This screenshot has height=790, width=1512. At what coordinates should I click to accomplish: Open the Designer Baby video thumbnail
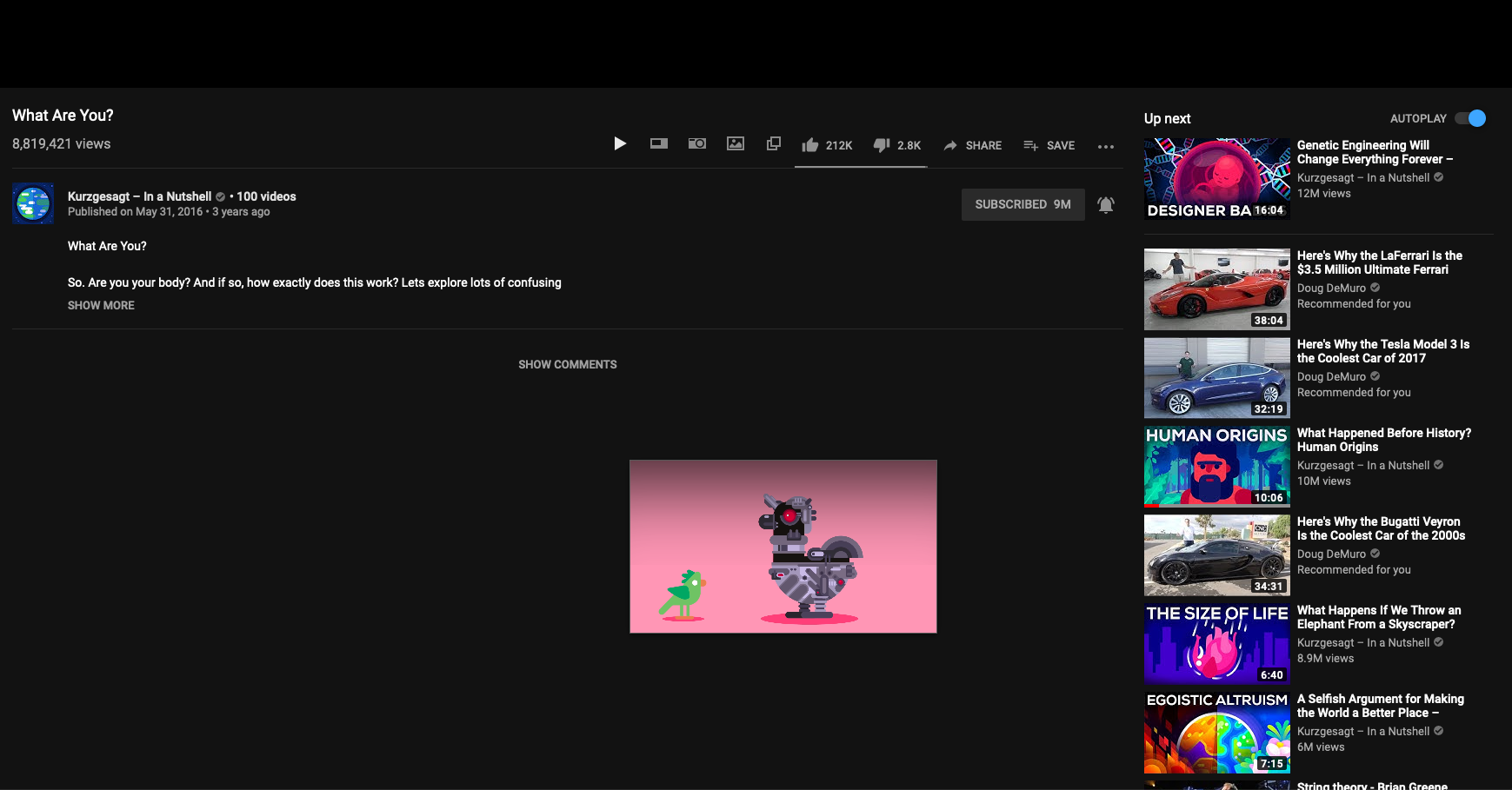[x=1216, y=178]
